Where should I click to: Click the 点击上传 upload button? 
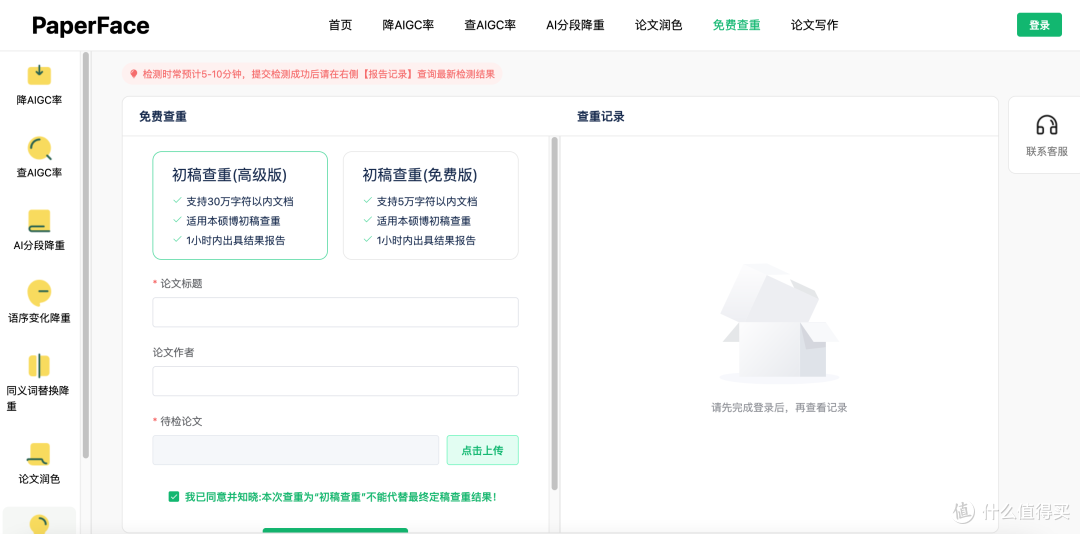click(x=482, y=451)
